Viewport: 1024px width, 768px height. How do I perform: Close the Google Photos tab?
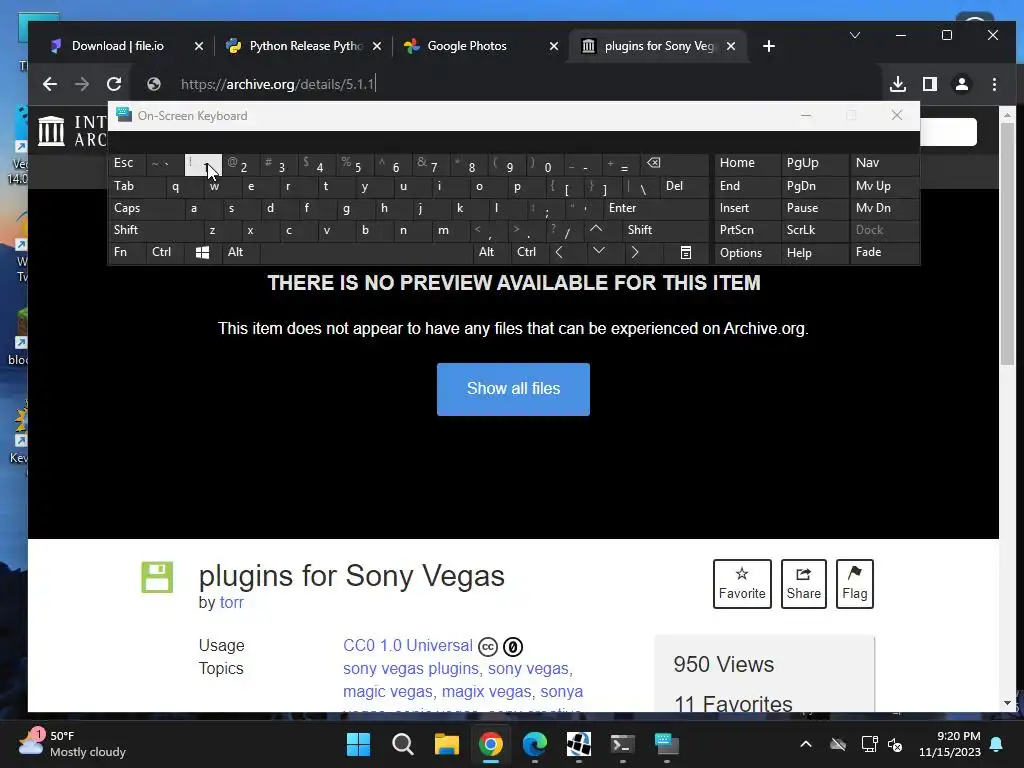coord(554,46)
